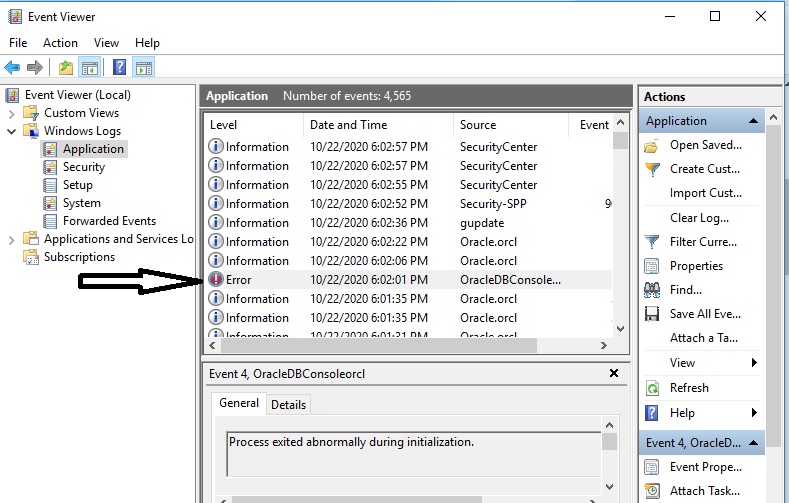Click the blue Help toolbar icon
789x503 pixels.
119,68
